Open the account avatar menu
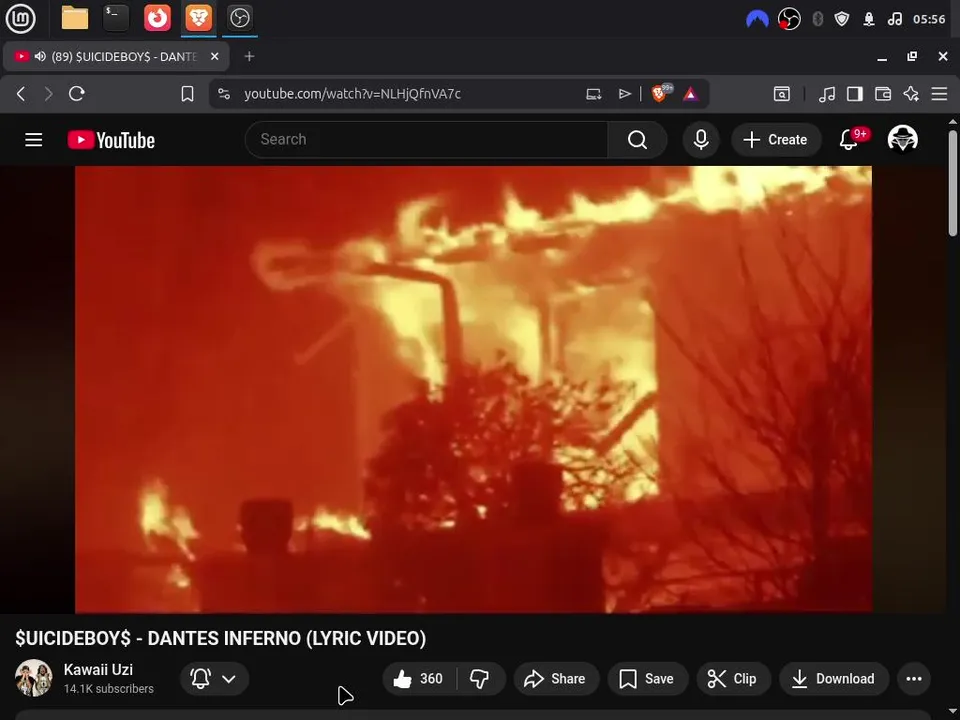The image size is (960, 720). pyautogui.click(x=902, y=139)
